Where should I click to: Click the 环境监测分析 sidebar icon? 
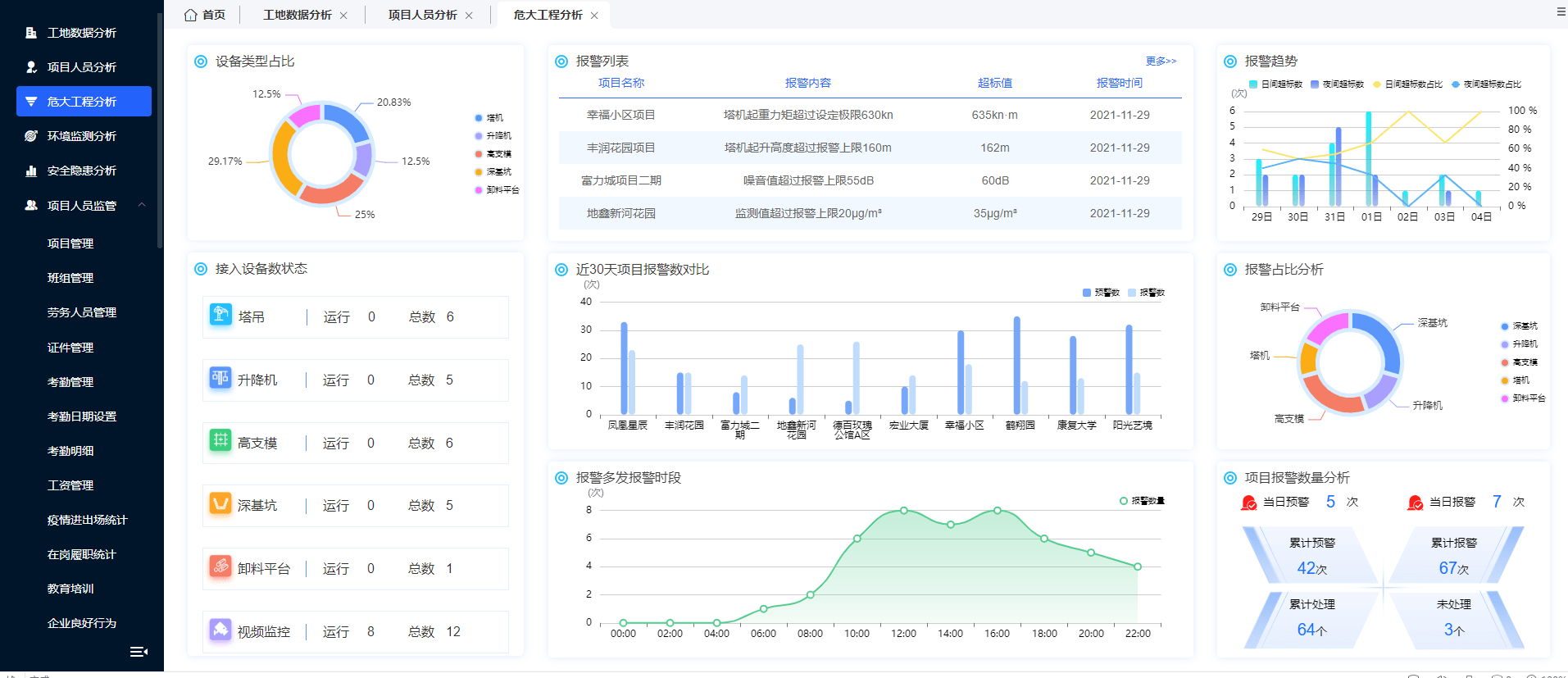(31, 136)
